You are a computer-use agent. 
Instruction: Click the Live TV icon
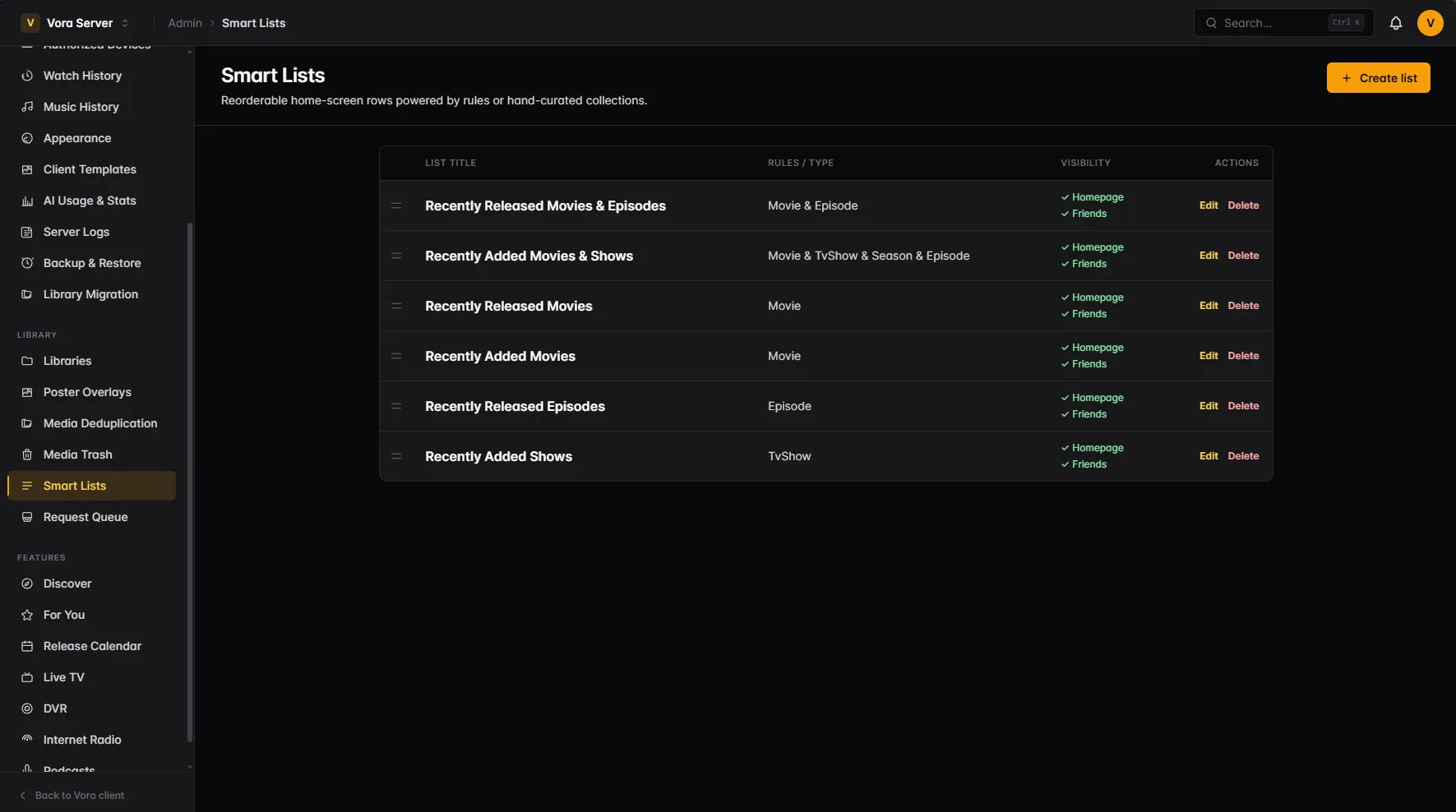(27, 677)
